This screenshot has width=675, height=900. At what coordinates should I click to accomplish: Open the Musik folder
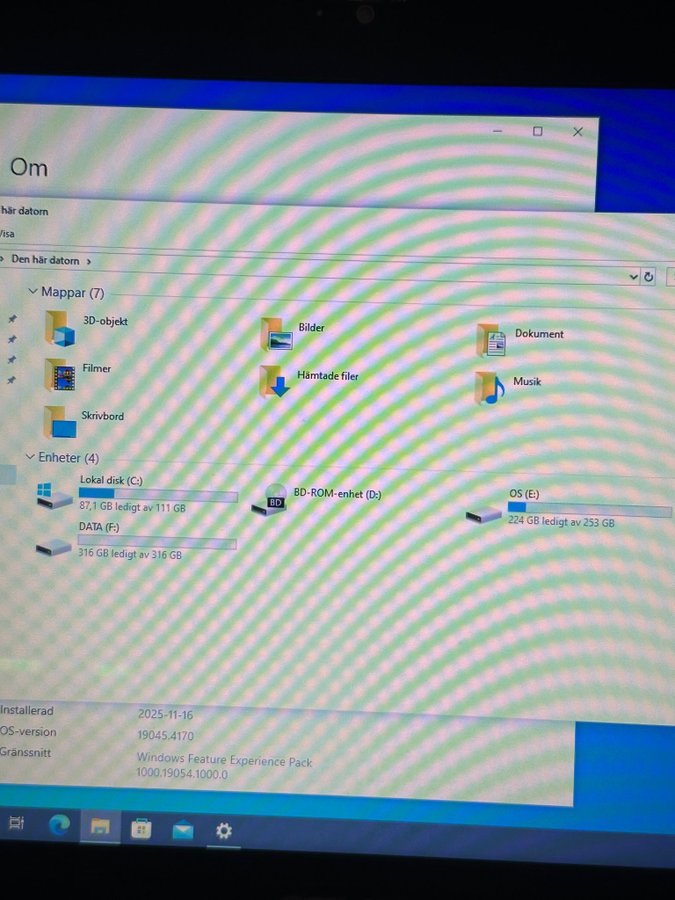489,387
